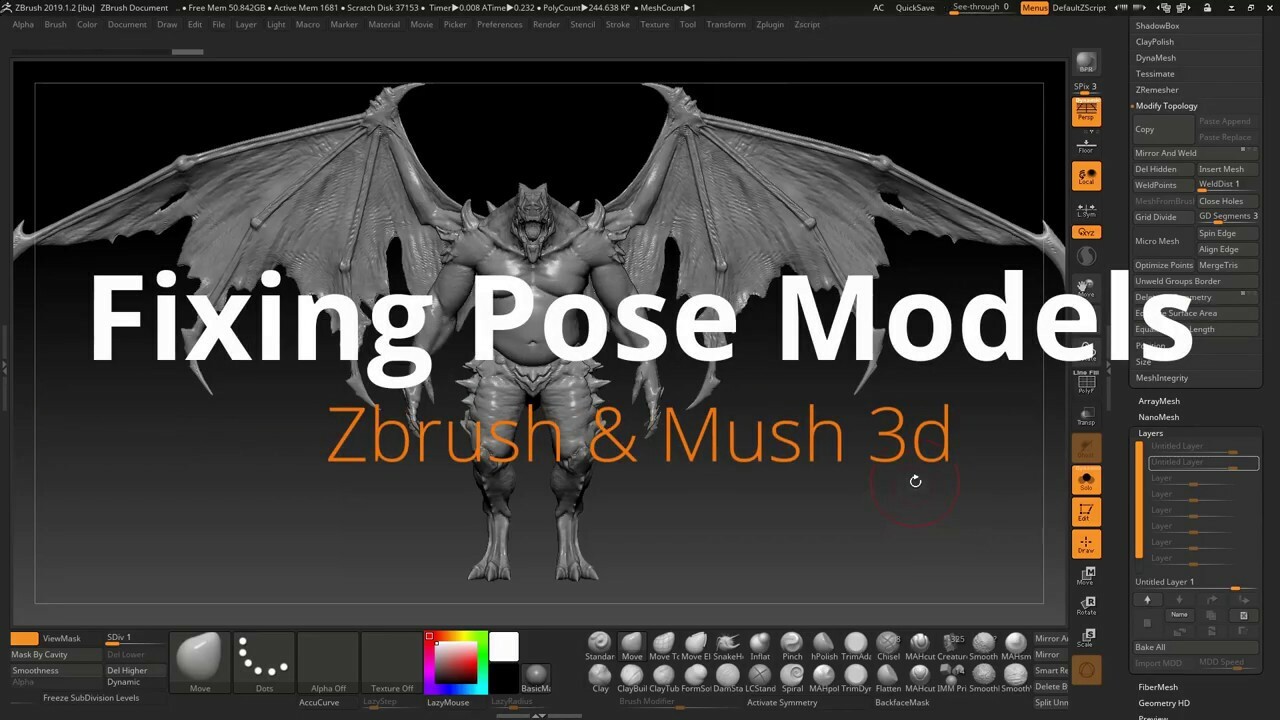Viewport: 1280px width, 720px height.
Task: Expand the Modify Topology section
Action: (x=1166, y=105)
